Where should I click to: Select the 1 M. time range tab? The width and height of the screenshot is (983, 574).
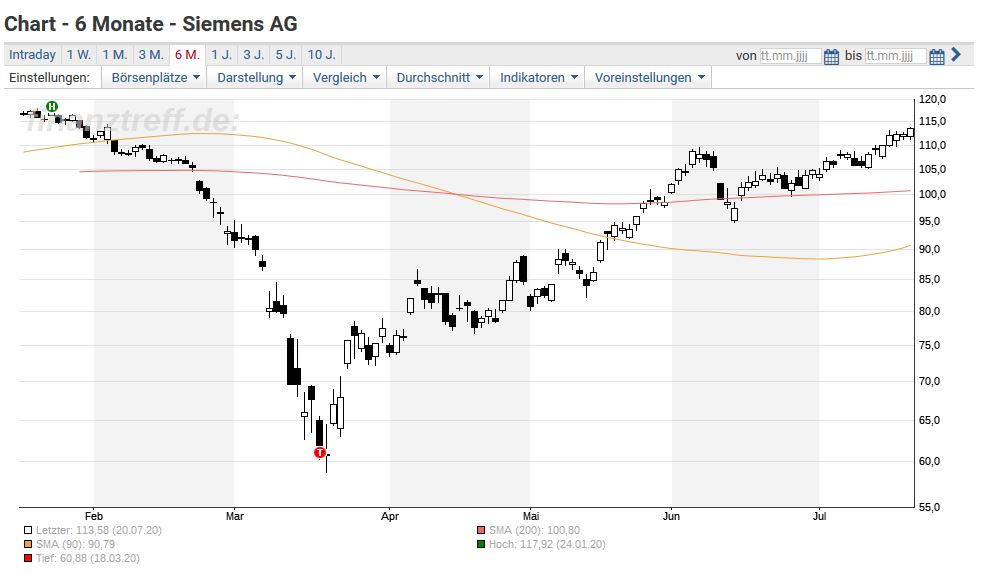pos(115,55)
